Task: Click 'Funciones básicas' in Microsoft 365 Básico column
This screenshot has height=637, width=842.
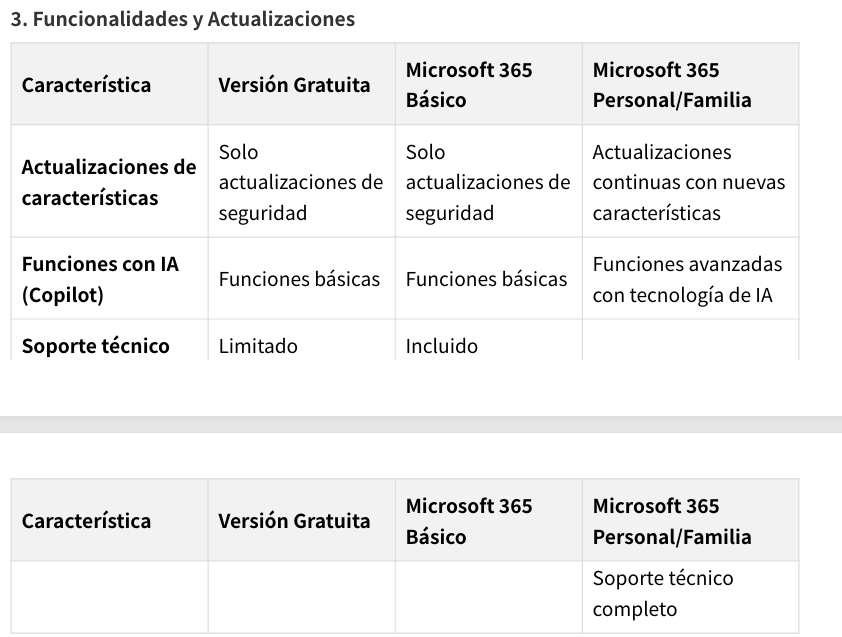Action: (487, 279)
